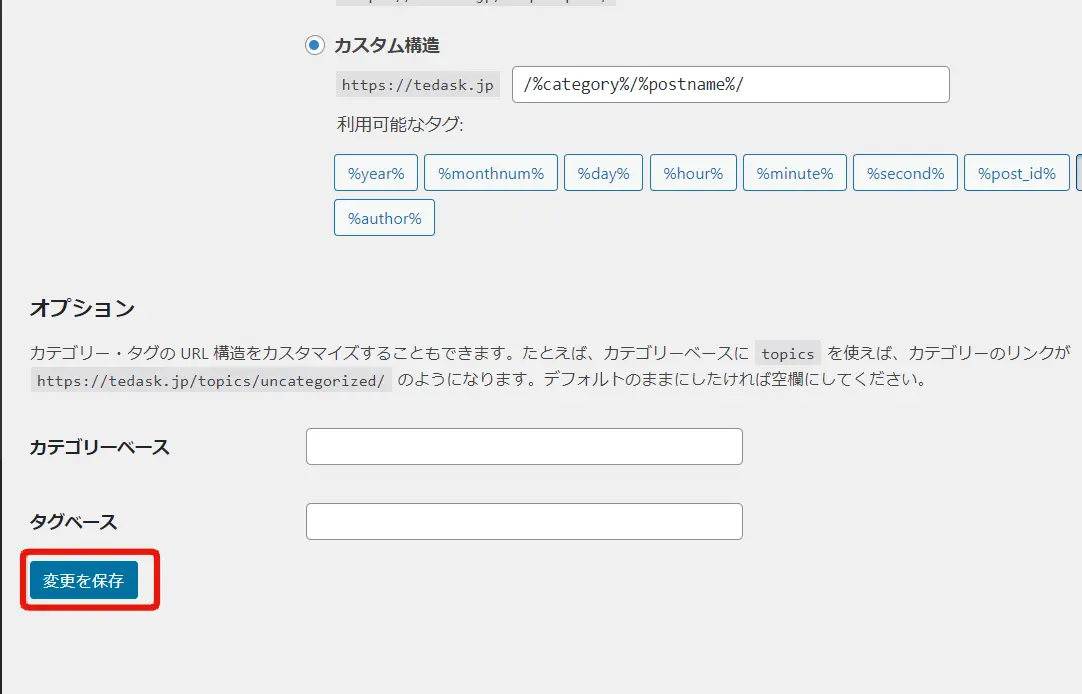1082x694 pixels.
Task: Insert the %author% tag into the structure
Action: tap(383, 217)
